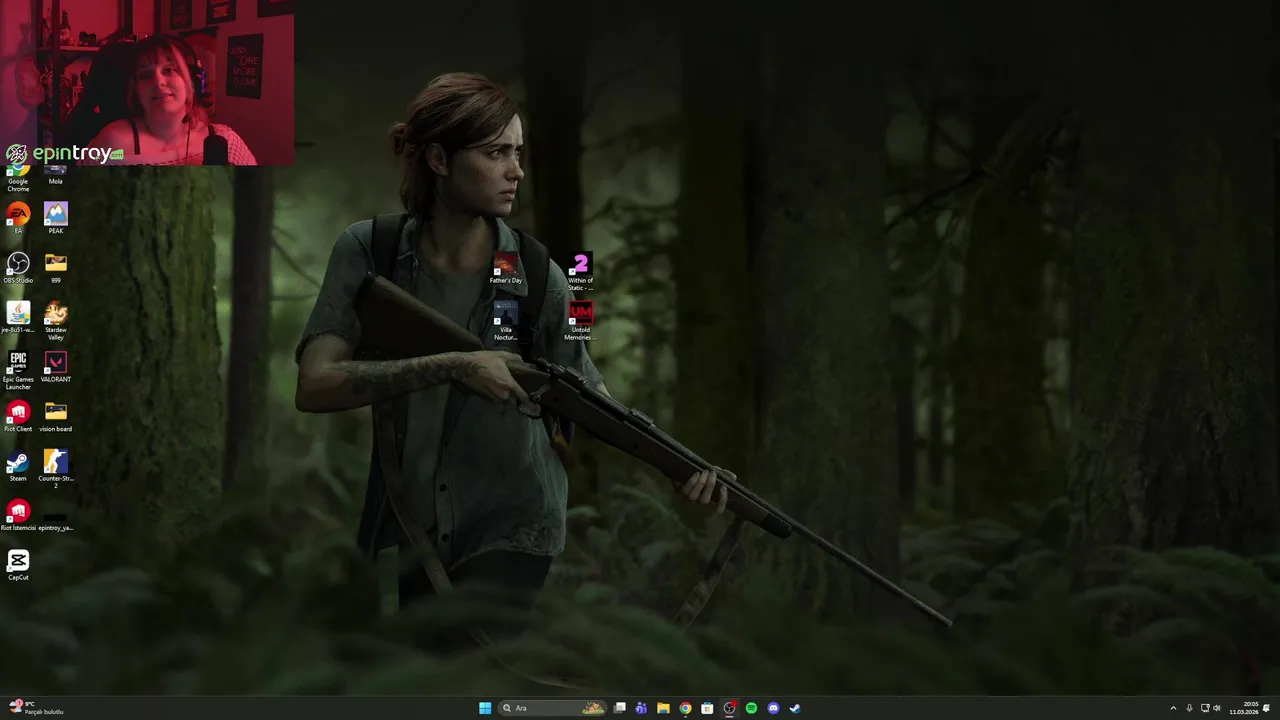Launch the PEAK game shortcut

(x=56, y=217)
